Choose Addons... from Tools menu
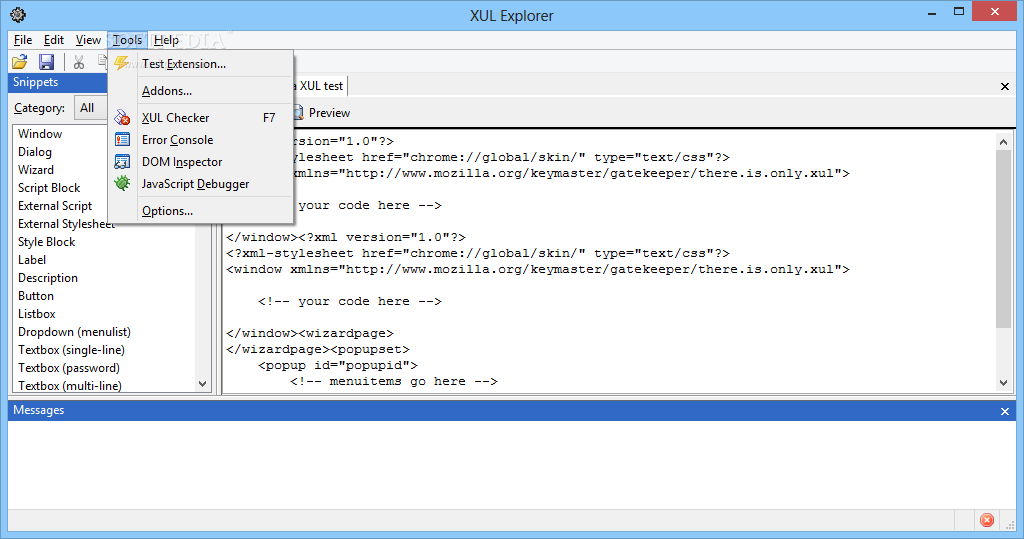The height and width of the screenshot is (539, 1024). (200, 91)
